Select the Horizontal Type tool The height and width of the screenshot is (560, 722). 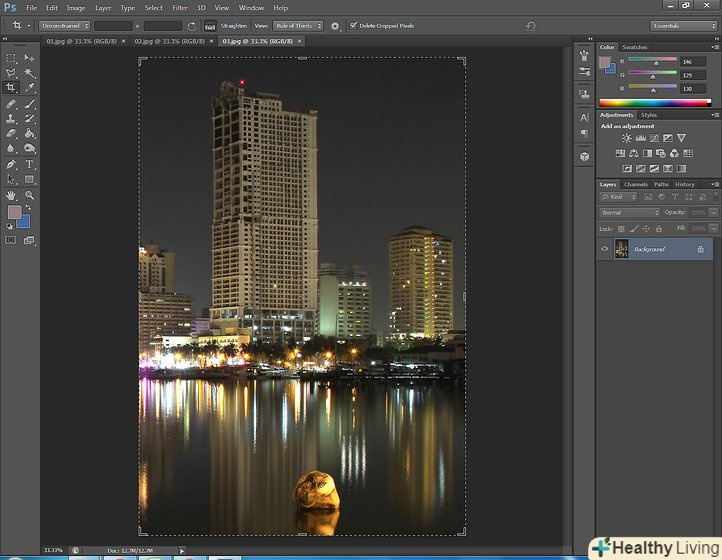30,164
